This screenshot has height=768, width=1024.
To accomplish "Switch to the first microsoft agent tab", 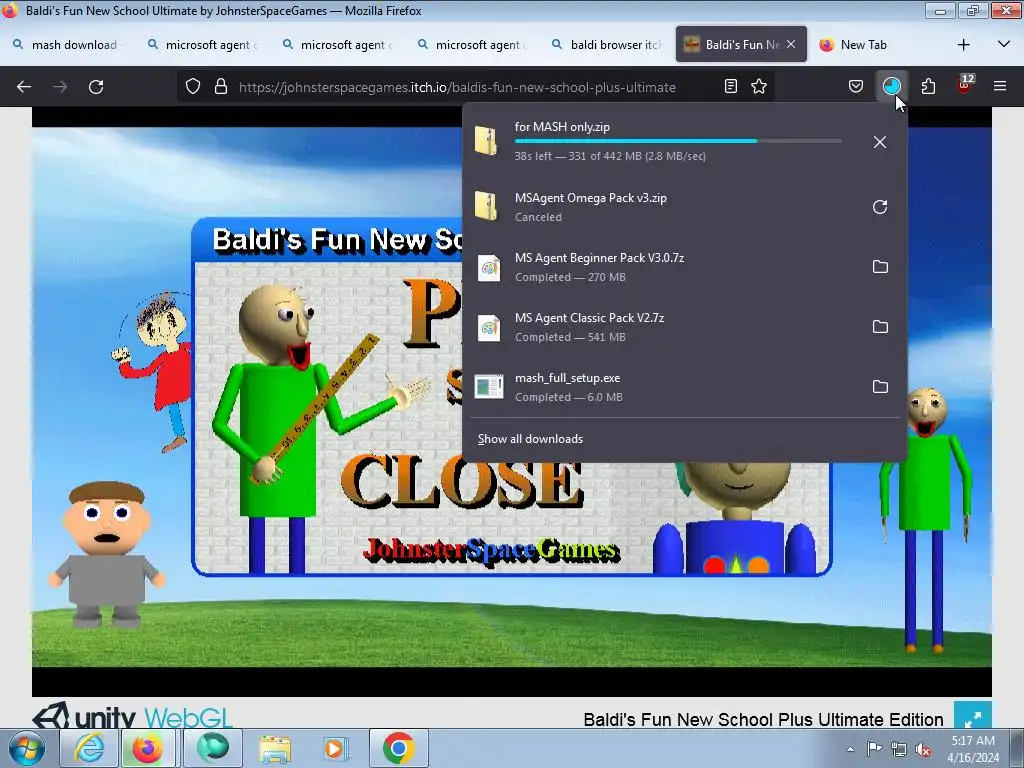I will tap(202, 44).
